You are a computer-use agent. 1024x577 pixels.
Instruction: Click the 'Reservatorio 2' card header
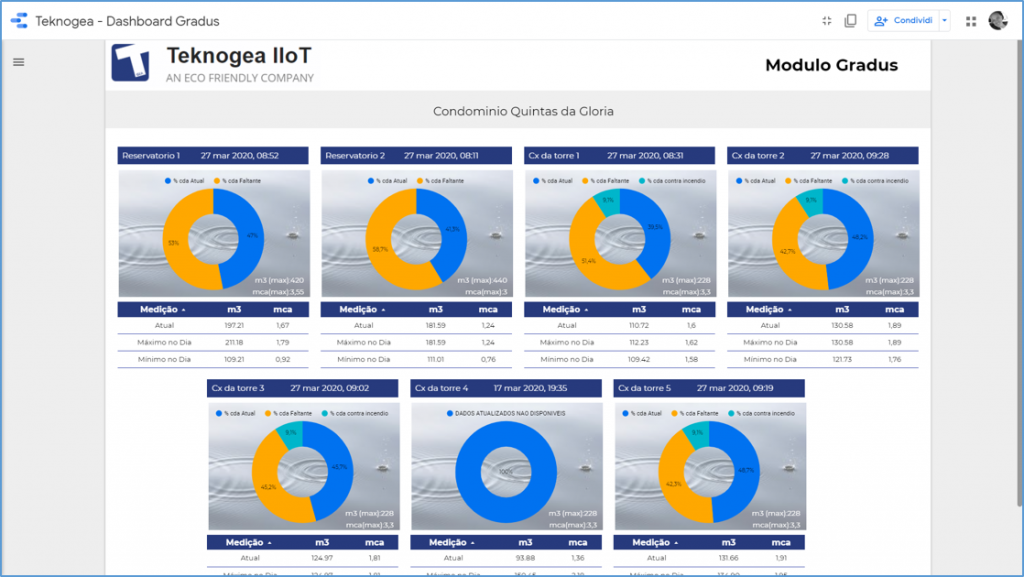(x=416, y=155)
